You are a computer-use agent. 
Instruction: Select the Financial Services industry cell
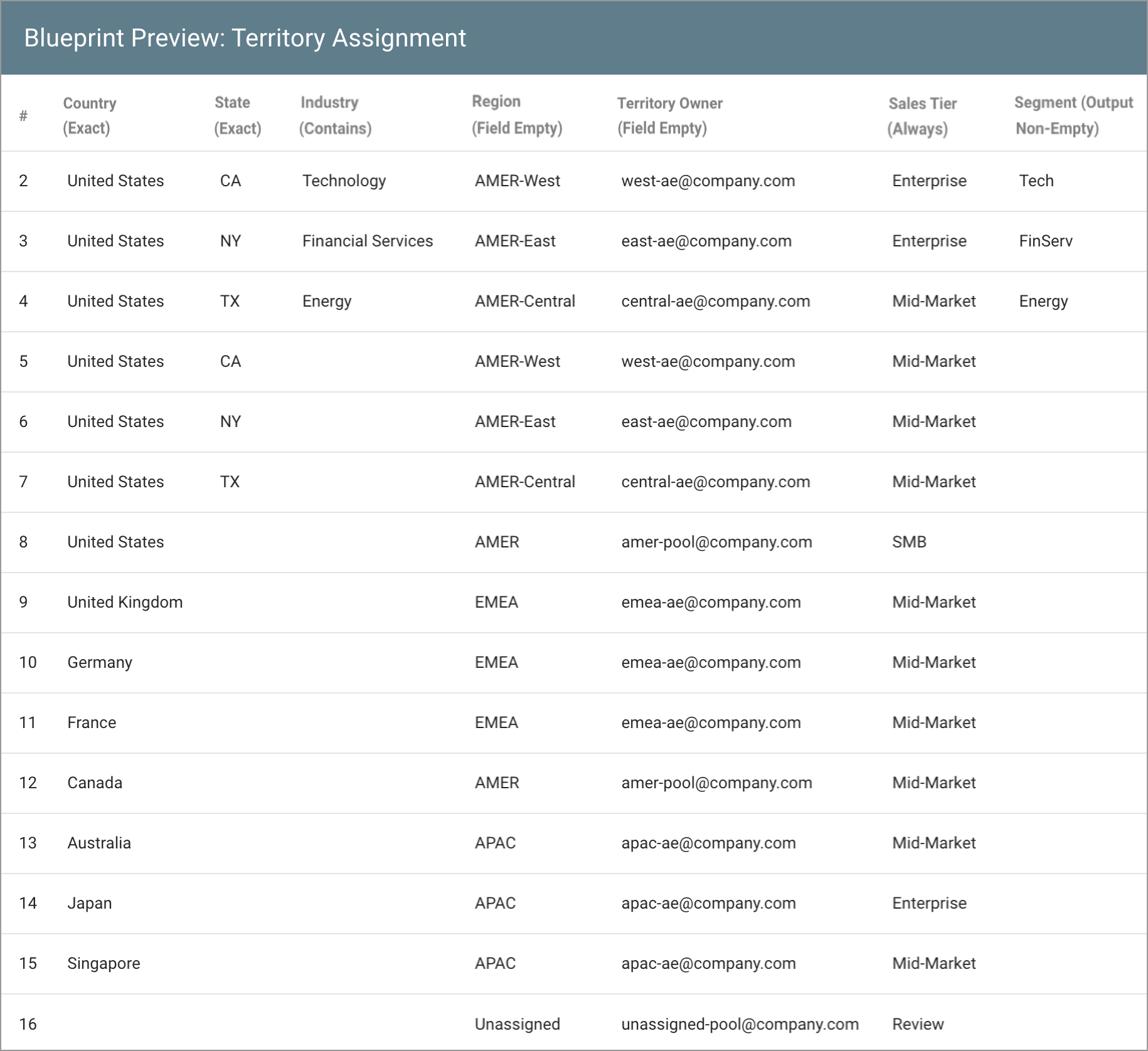368,241
